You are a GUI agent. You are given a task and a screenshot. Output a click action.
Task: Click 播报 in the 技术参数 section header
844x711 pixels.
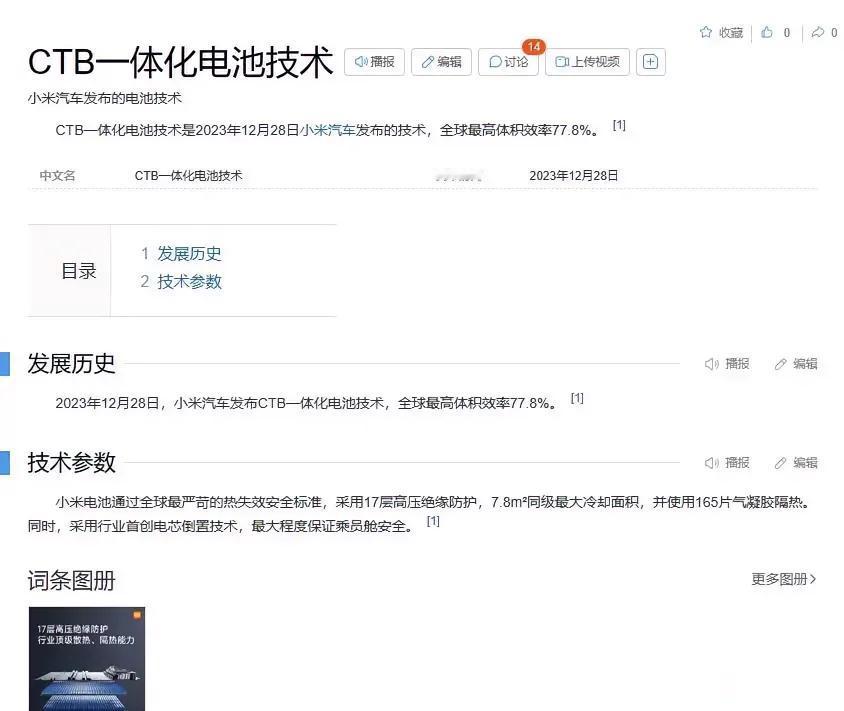[x=727, y=463]
